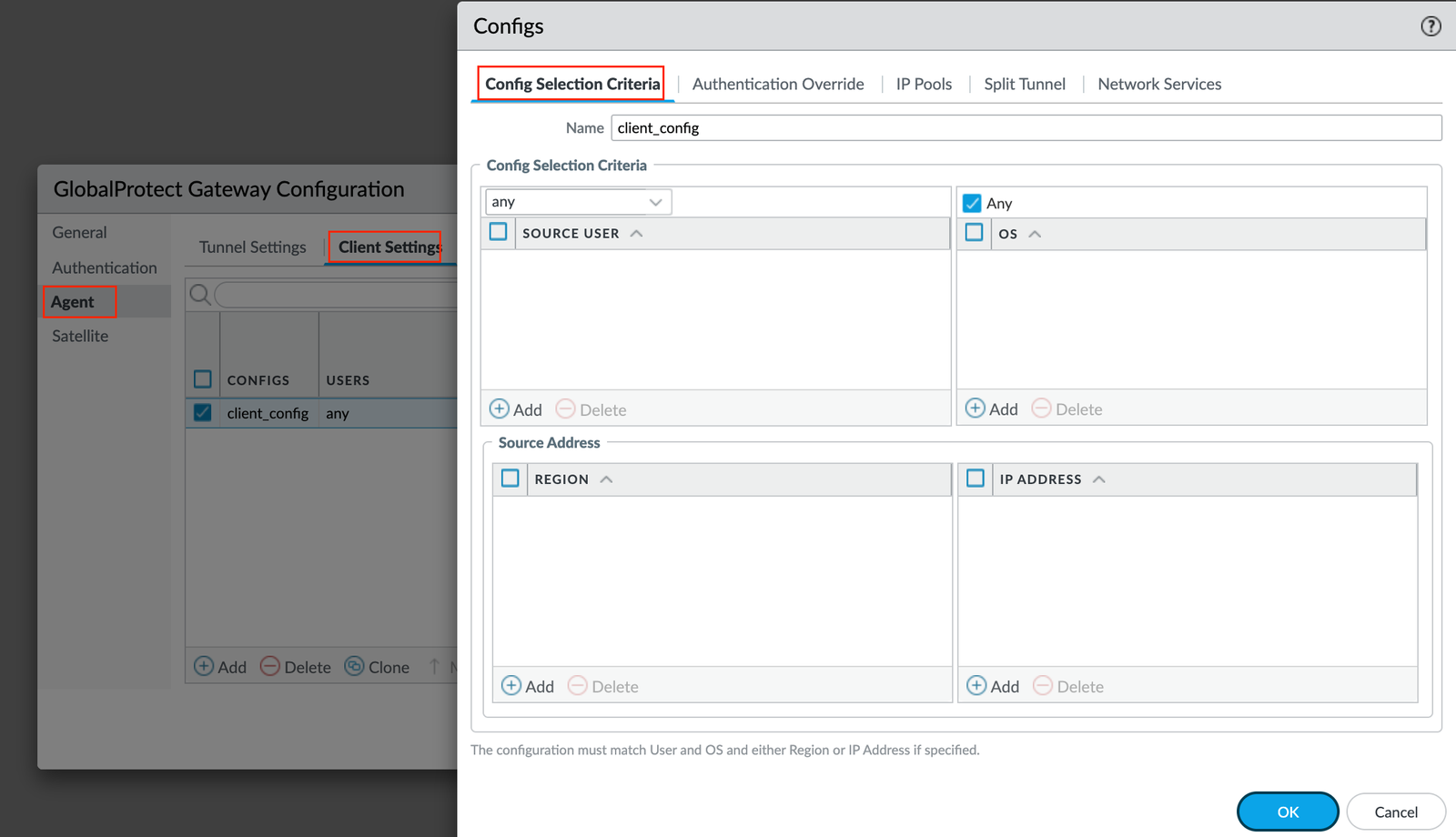This screenshot has height=837, width=1456.
Task: Confirm the config with OK
Action: point(1287,812)
